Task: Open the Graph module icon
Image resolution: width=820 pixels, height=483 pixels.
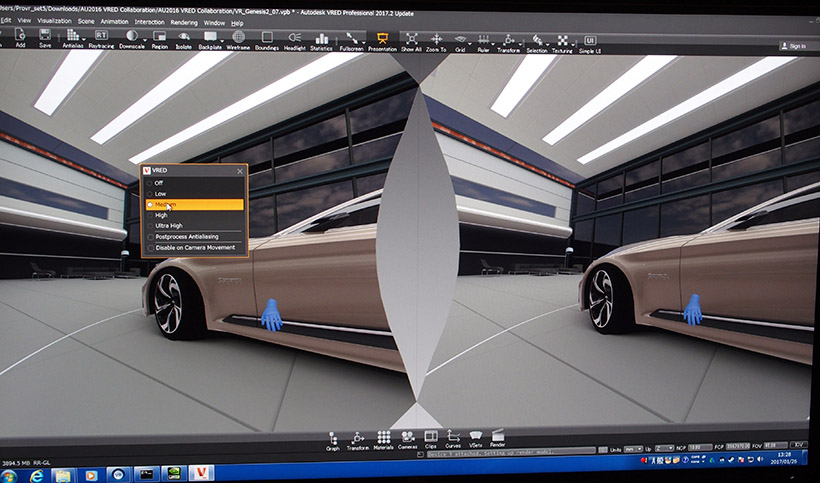Action: 333,438
